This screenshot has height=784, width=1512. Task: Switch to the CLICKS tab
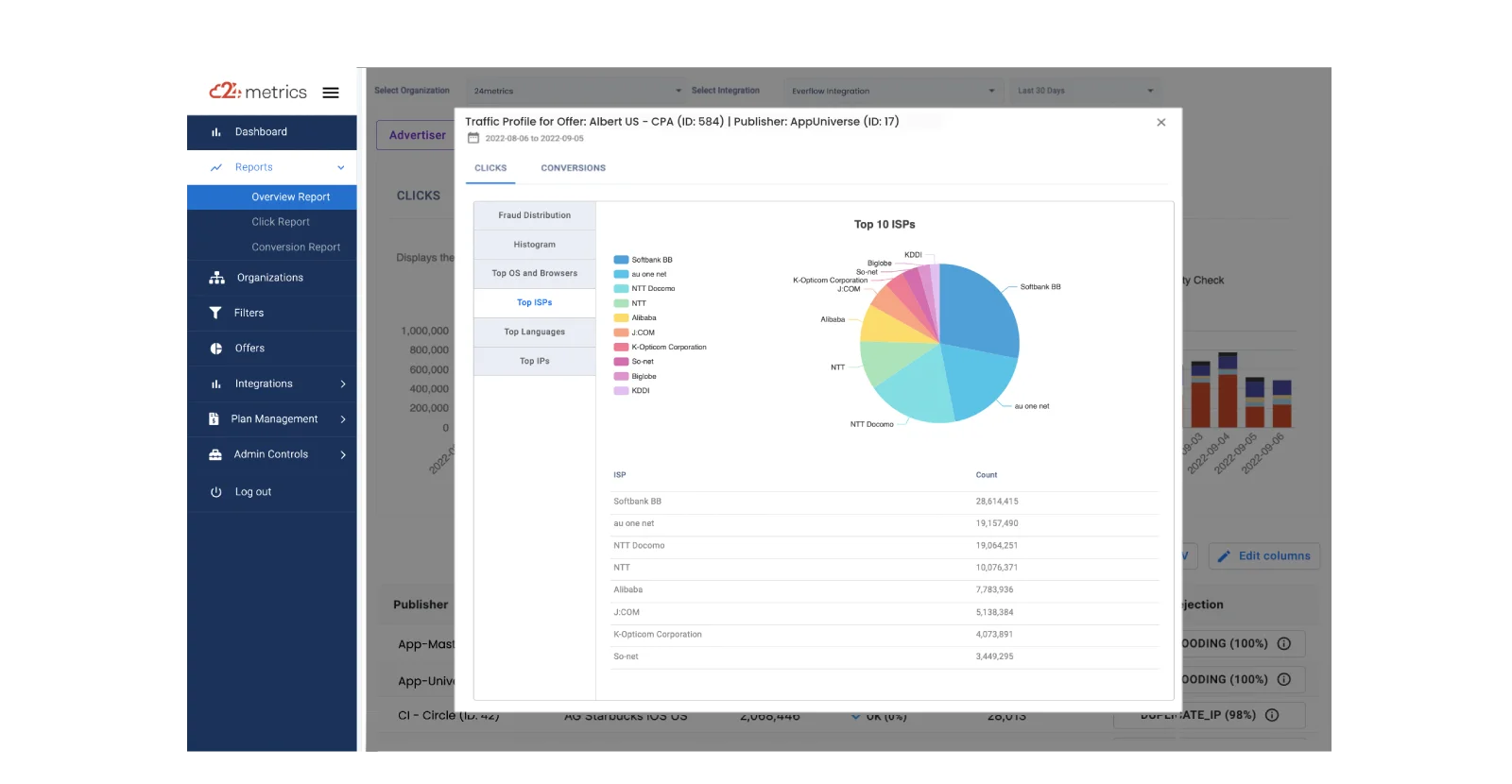(490, 168)
